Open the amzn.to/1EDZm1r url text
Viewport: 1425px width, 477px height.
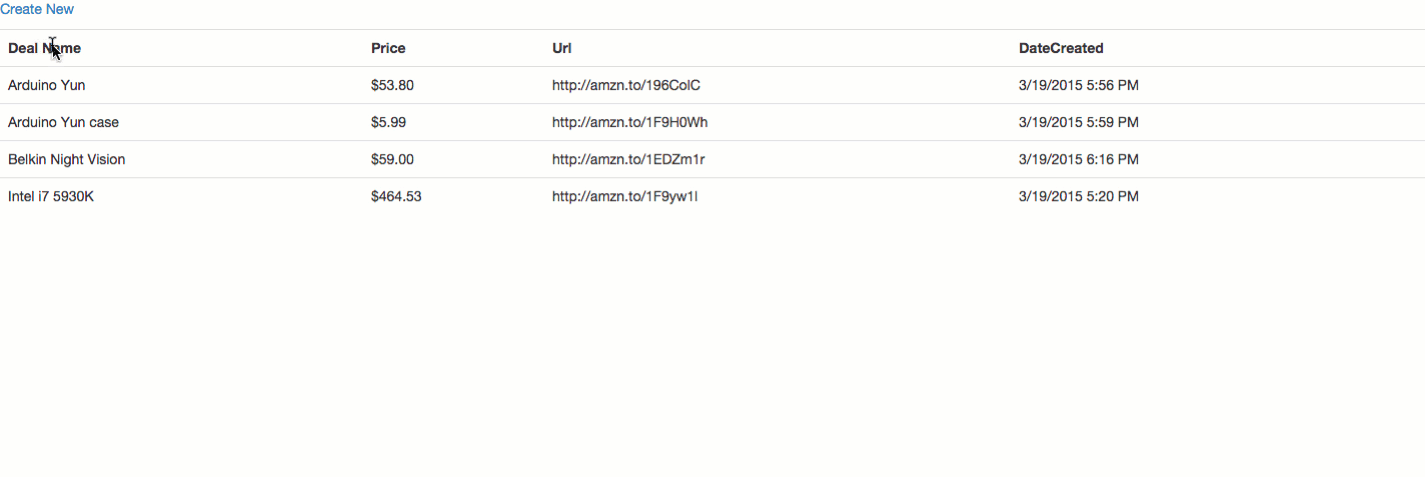click(x=629, y=159)
